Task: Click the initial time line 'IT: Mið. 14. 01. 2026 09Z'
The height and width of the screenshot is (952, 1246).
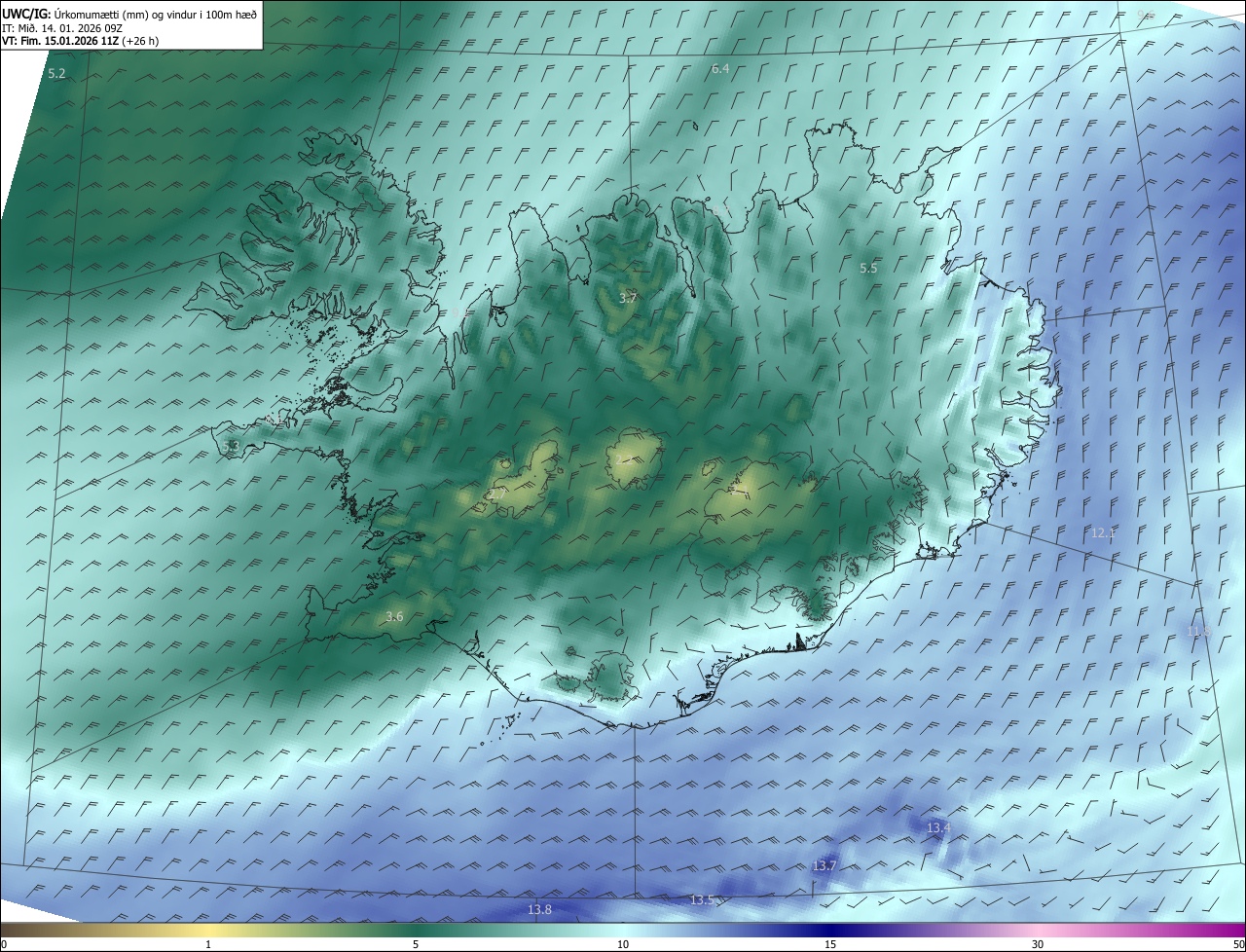Action: pyautogui.click(x=61, y=27)
